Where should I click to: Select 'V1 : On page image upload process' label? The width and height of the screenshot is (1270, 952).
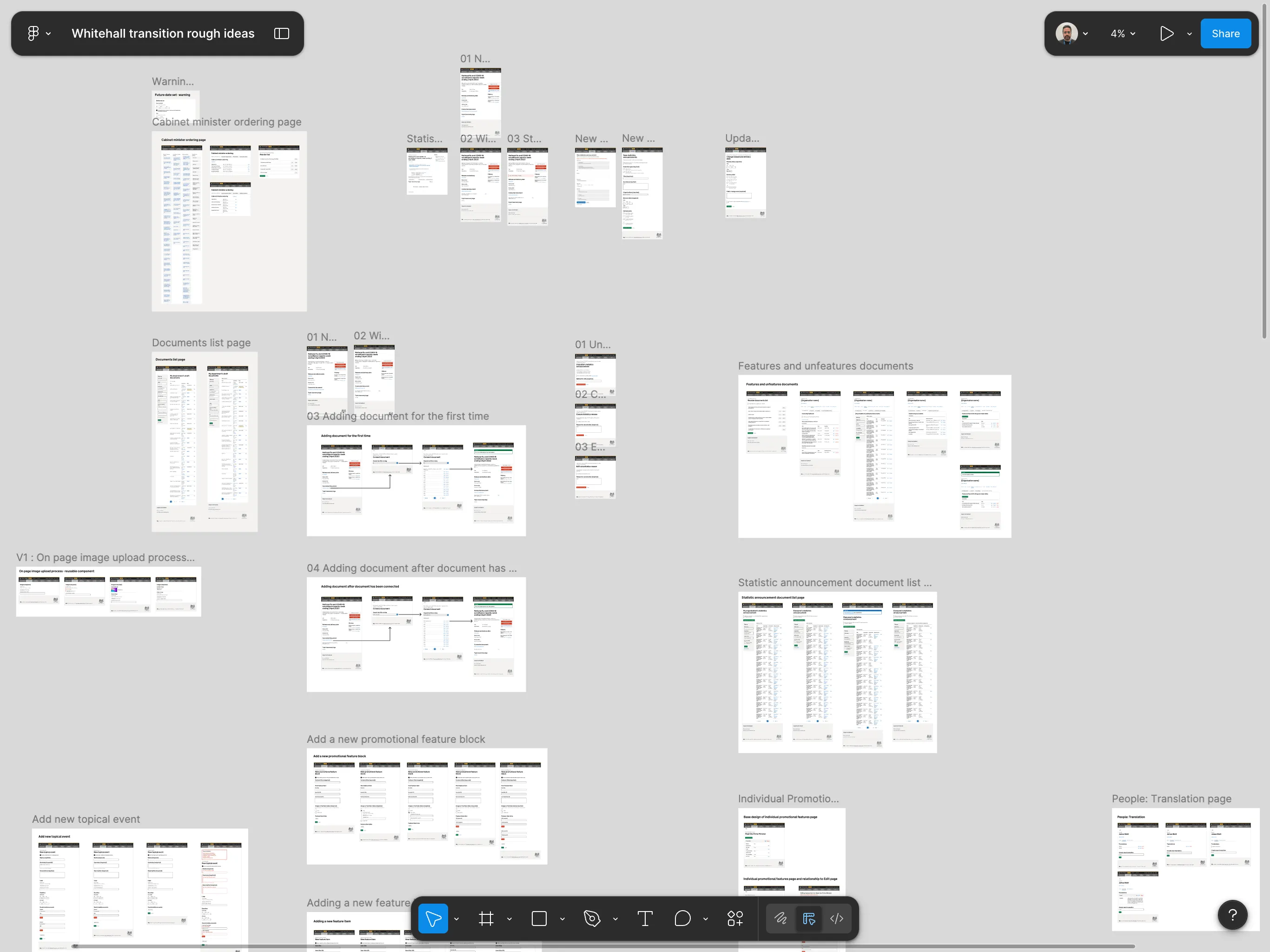point(105,557)
